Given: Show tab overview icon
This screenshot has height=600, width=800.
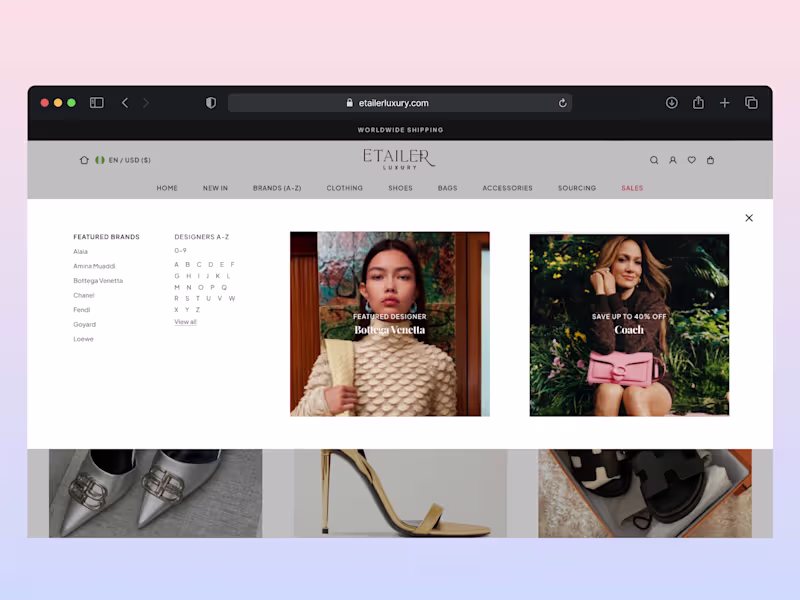Looking at the screenshot, I should [751, 103].
